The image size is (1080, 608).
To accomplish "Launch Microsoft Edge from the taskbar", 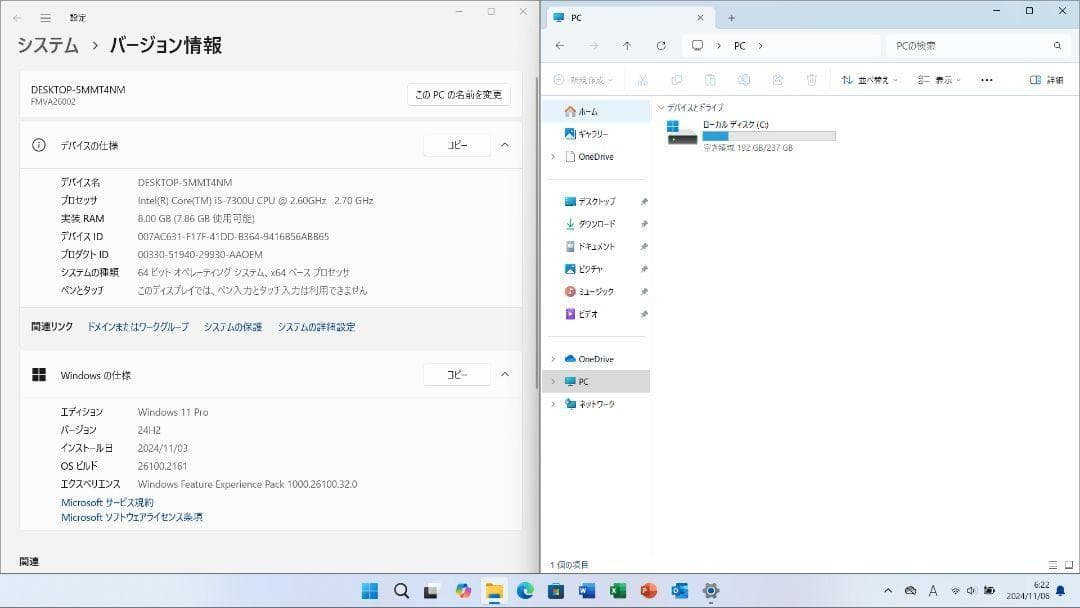I will click(x=525, y=591).
